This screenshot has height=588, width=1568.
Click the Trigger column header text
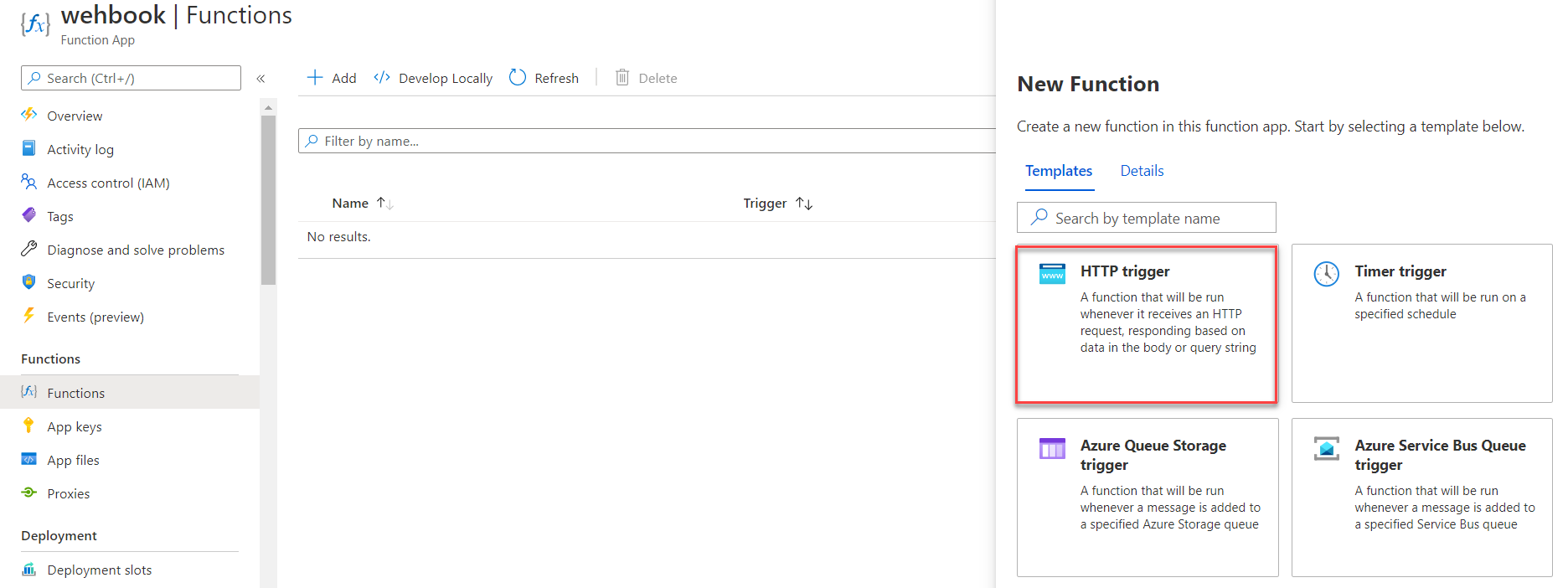[765, 203]
